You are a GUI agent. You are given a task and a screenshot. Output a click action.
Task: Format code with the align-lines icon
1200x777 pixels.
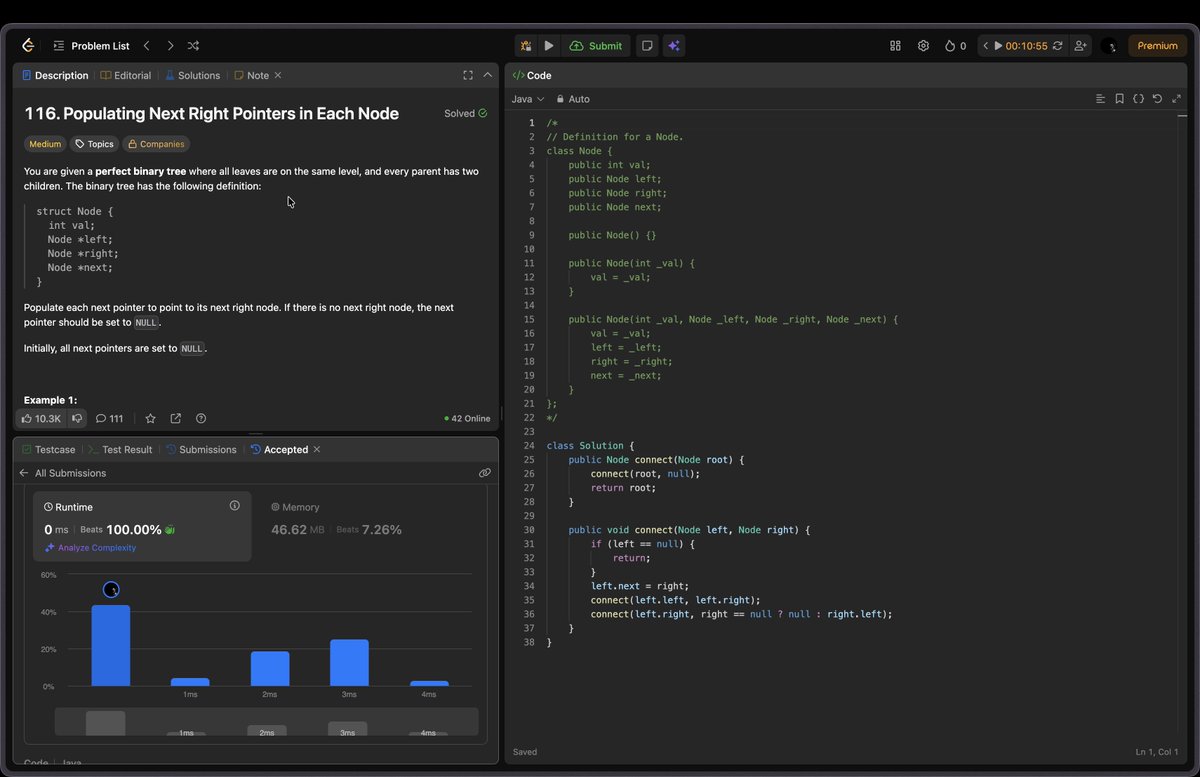click(x=1099, y=98)
